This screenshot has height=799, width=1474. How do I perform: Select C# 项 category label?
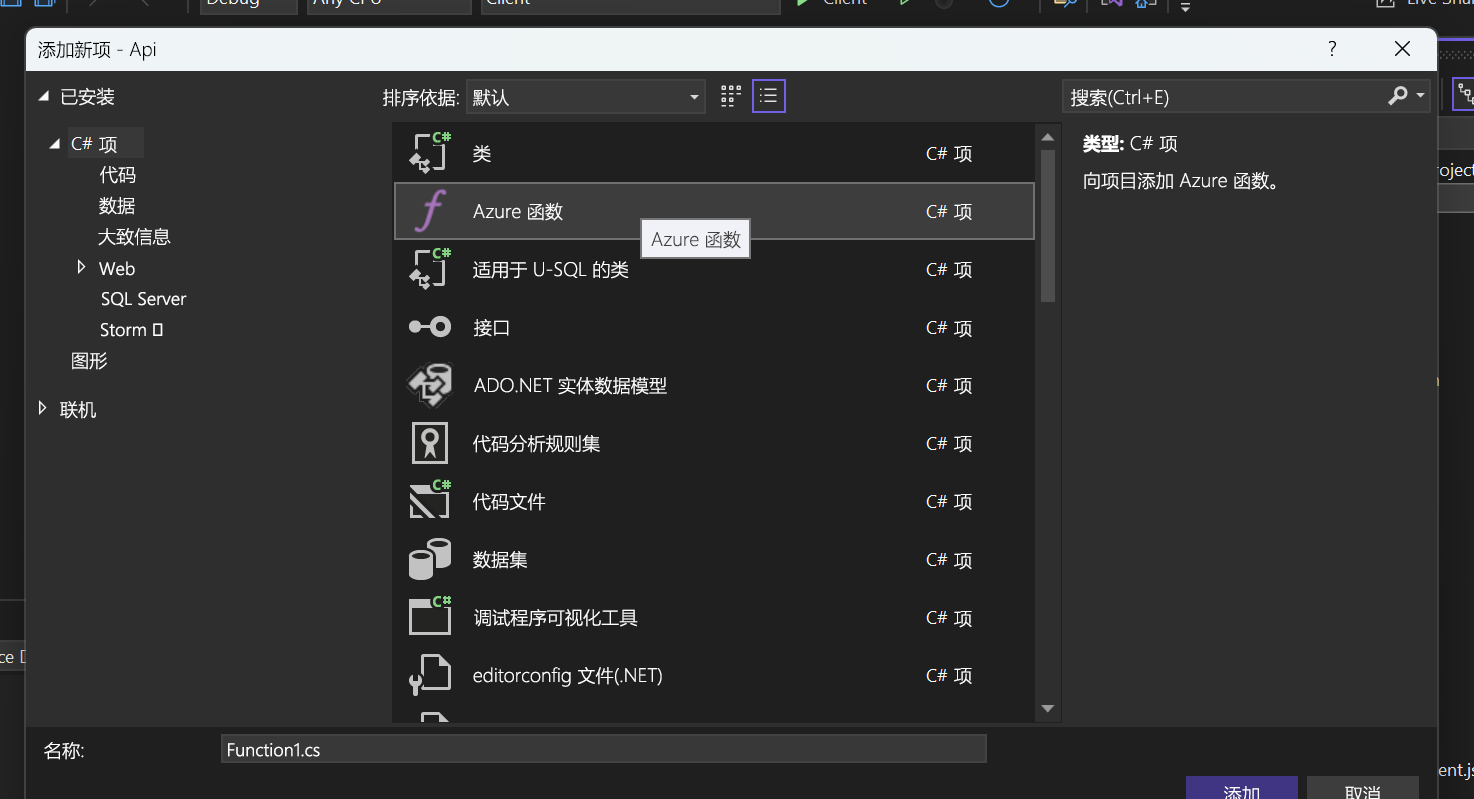coord(94,145)
